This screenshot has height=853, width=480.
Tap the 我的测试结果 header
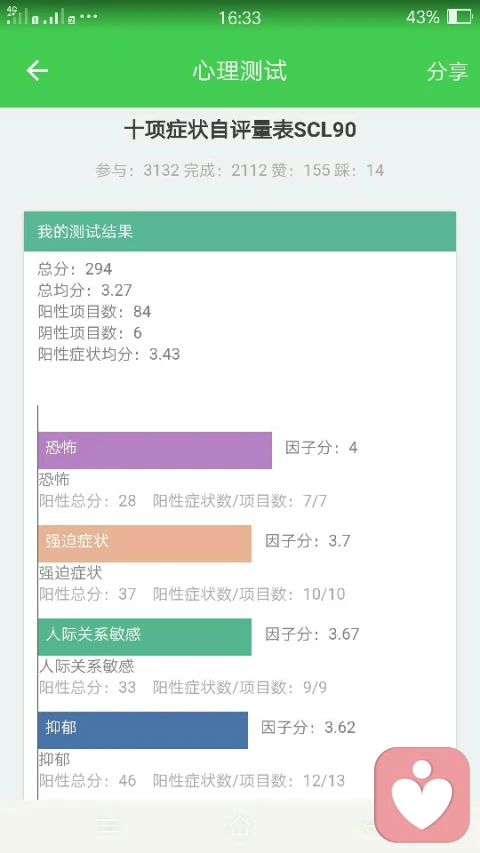tap(239, 231)
